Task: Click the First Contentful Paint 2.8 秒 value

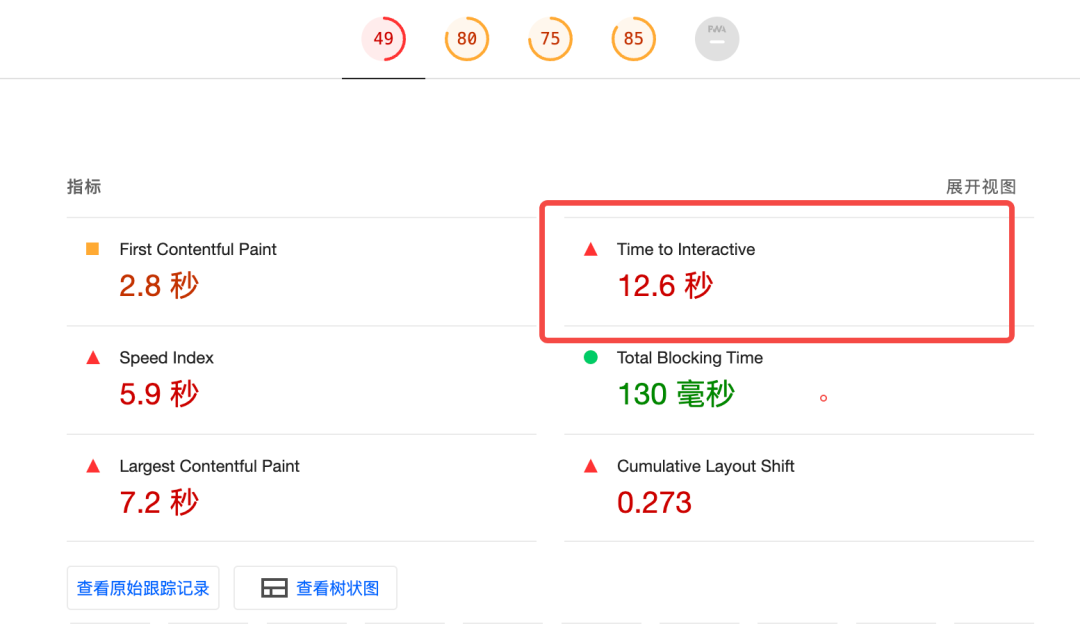Action: tap(159, 286)
